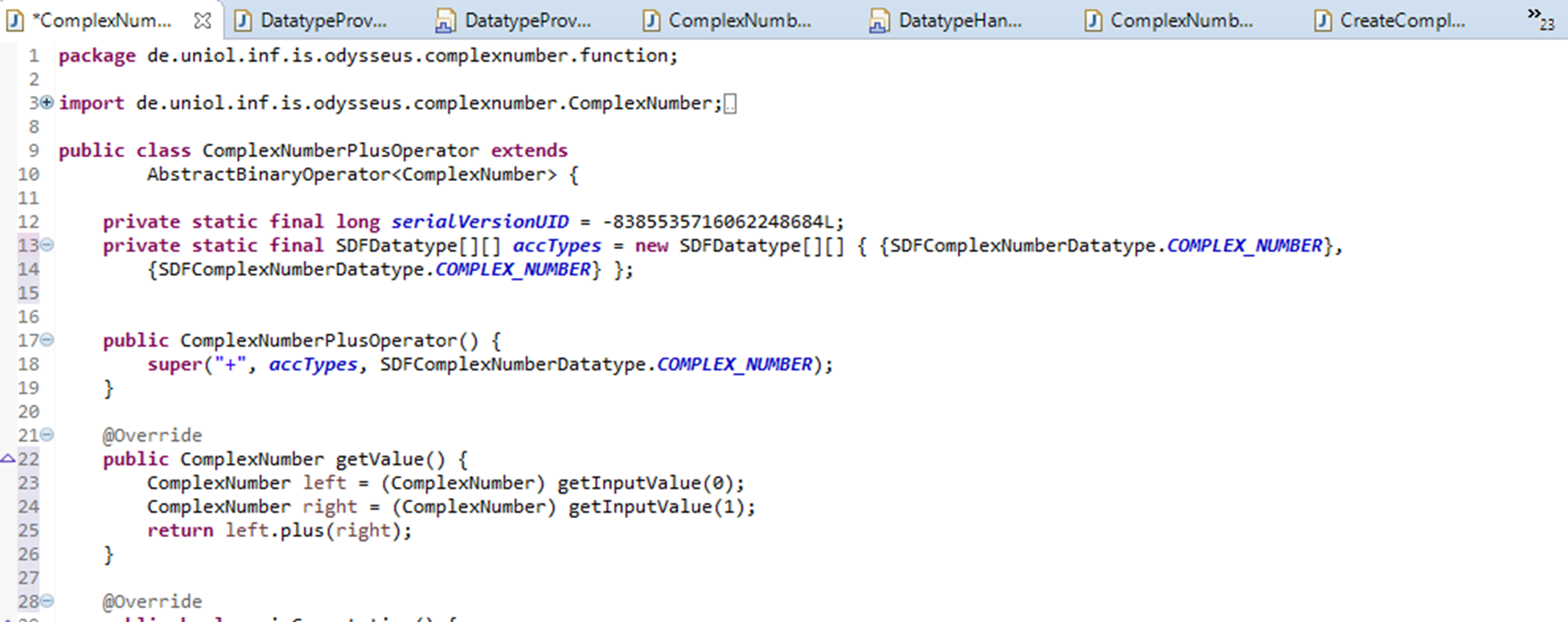Click the folded imports placeholder box on line 3
This screenshot has height=622, width=1568.
click(730, 104)
